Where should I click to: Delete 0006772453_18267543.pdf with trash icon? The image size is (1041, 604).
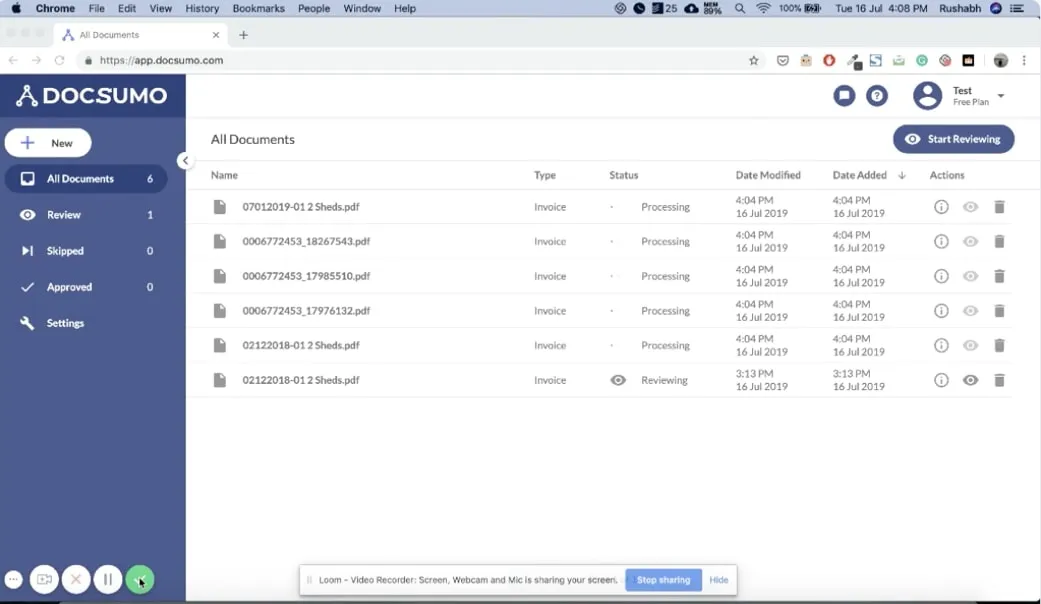999,242
